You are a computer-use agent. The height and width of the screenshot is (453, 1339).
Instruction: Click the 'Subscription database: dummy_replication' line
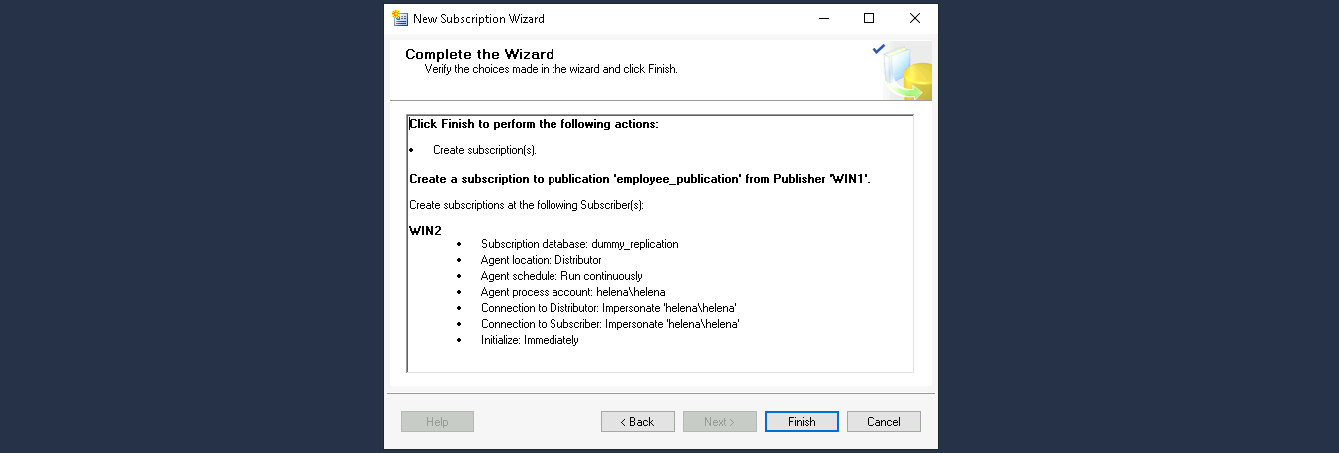[579, 244]
